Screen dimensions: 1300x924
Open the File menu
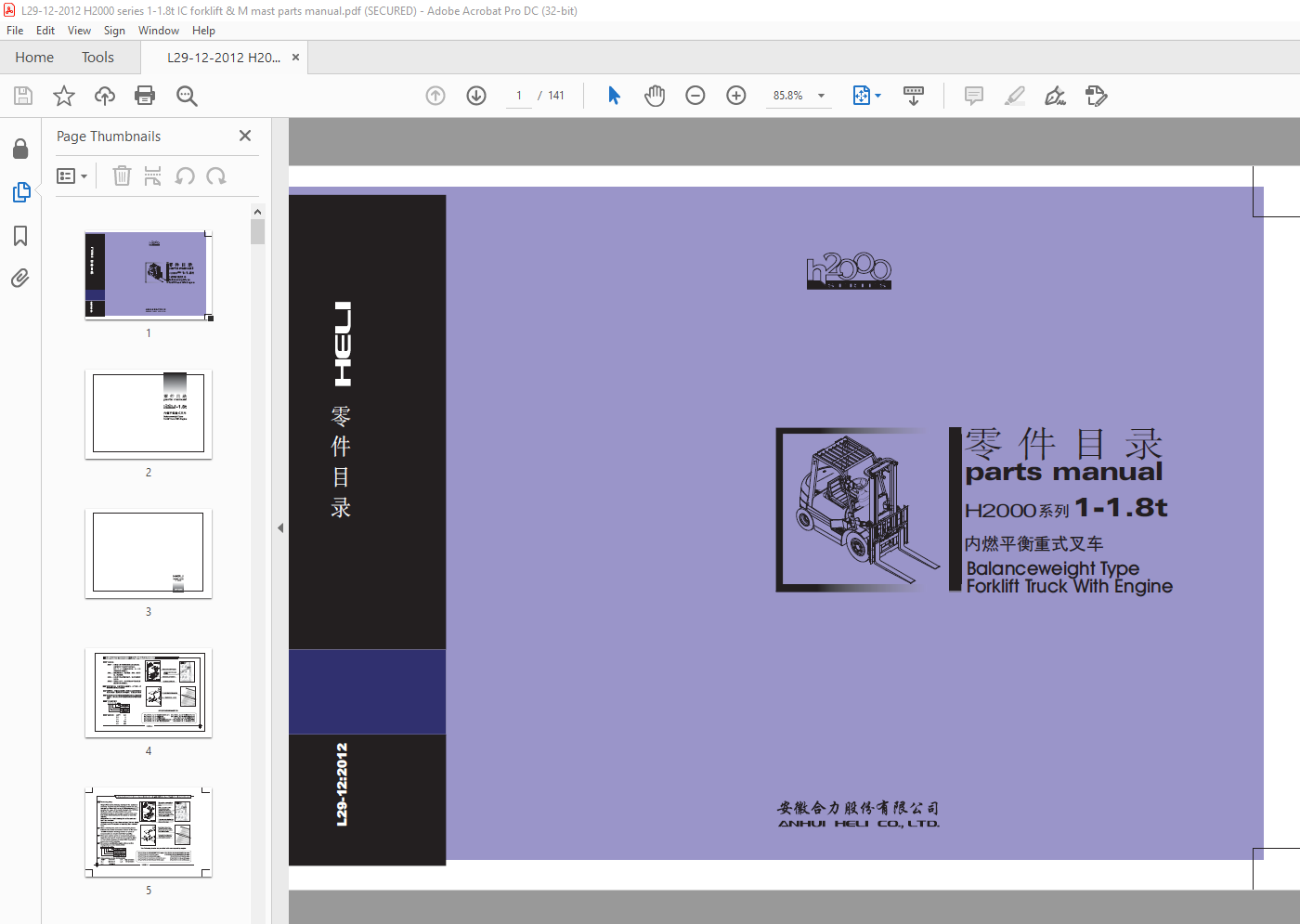[x=15, y=31]
